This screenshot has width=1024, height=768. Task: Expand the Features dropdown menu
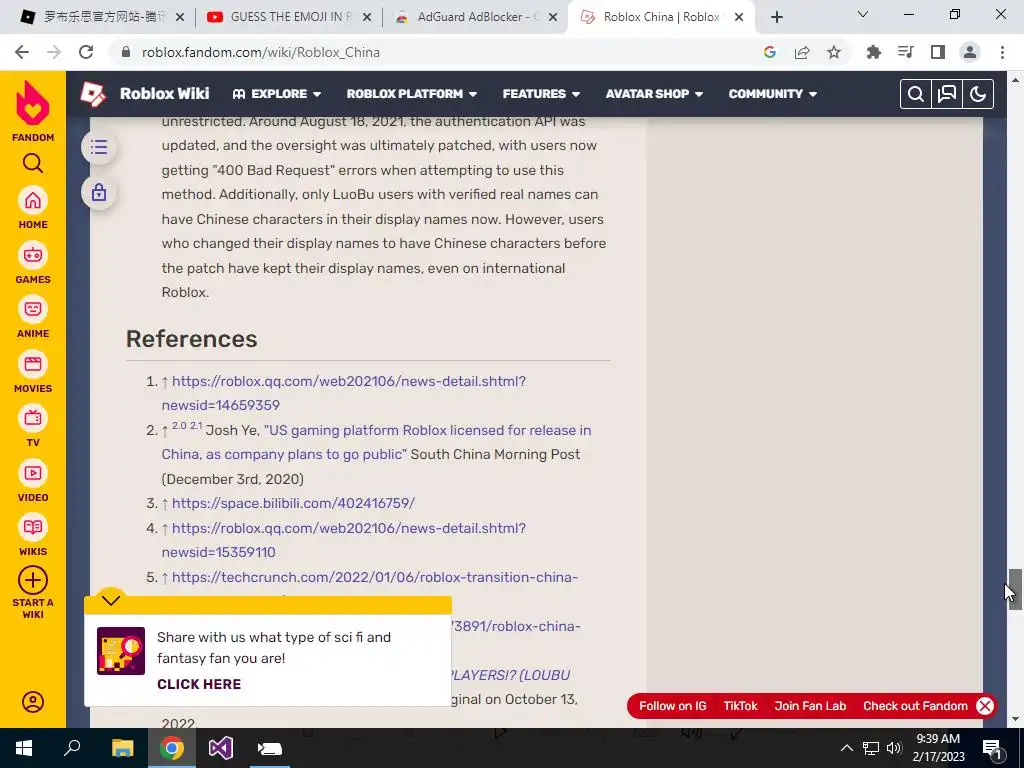point(541,94)
